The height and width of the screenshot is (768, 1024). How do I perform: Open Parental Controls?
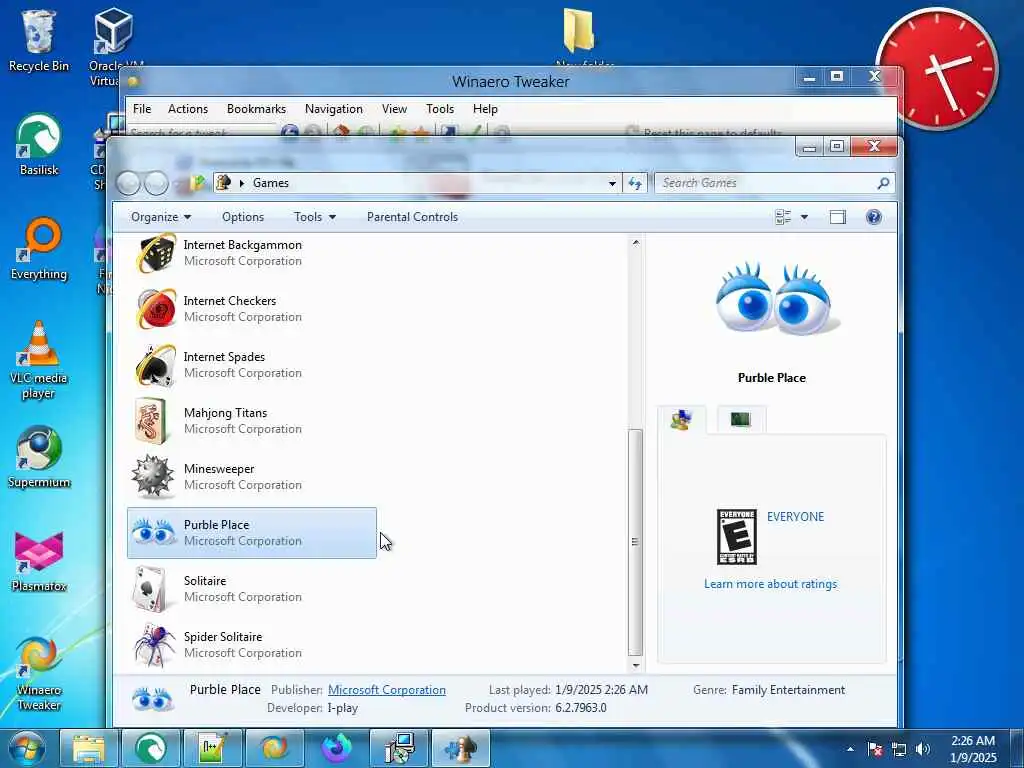tap(412, 217)
